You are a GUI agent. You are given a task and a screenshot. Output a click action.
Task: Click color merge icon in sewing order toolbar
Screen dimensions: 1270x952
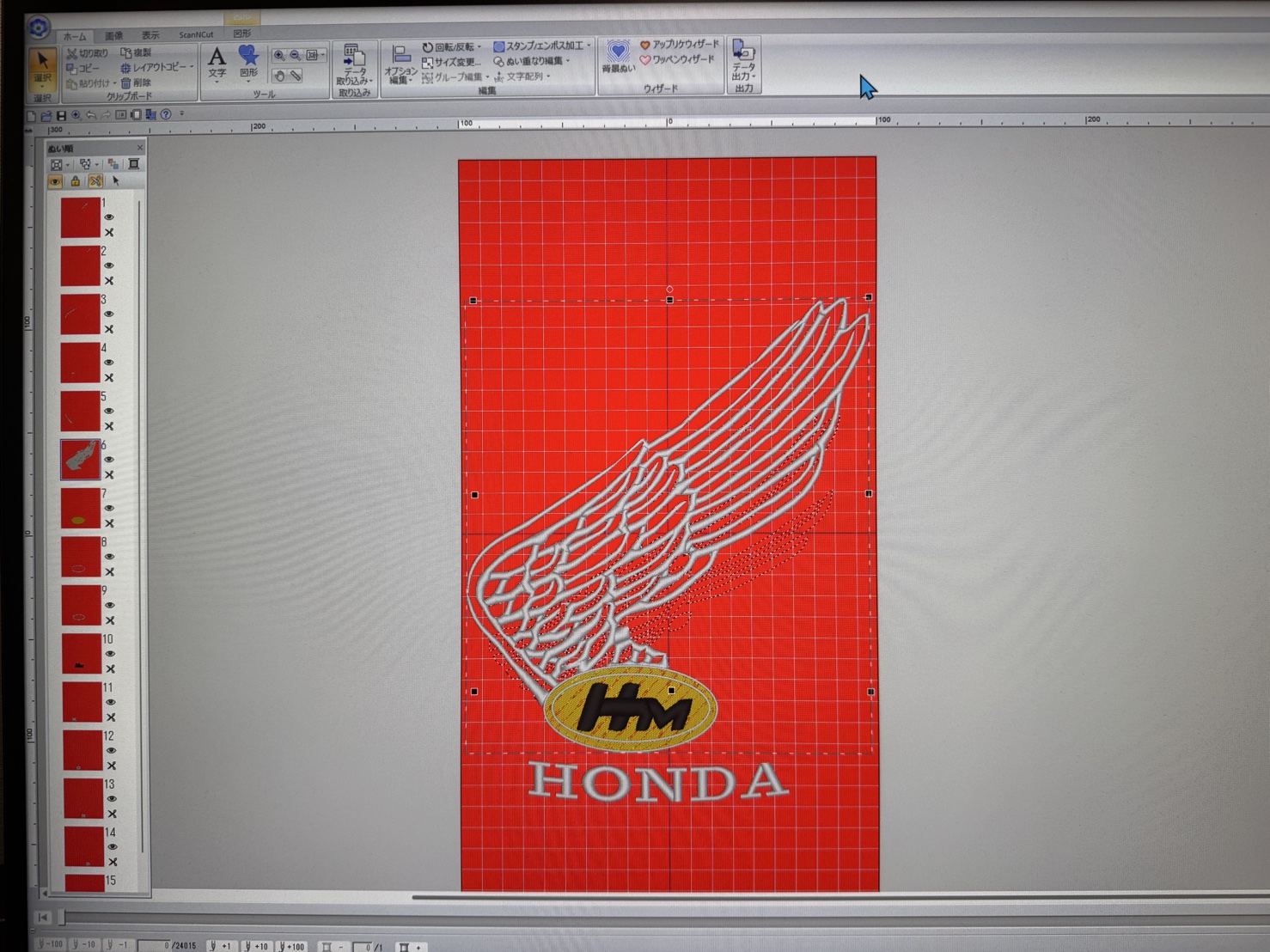point(113,163)
